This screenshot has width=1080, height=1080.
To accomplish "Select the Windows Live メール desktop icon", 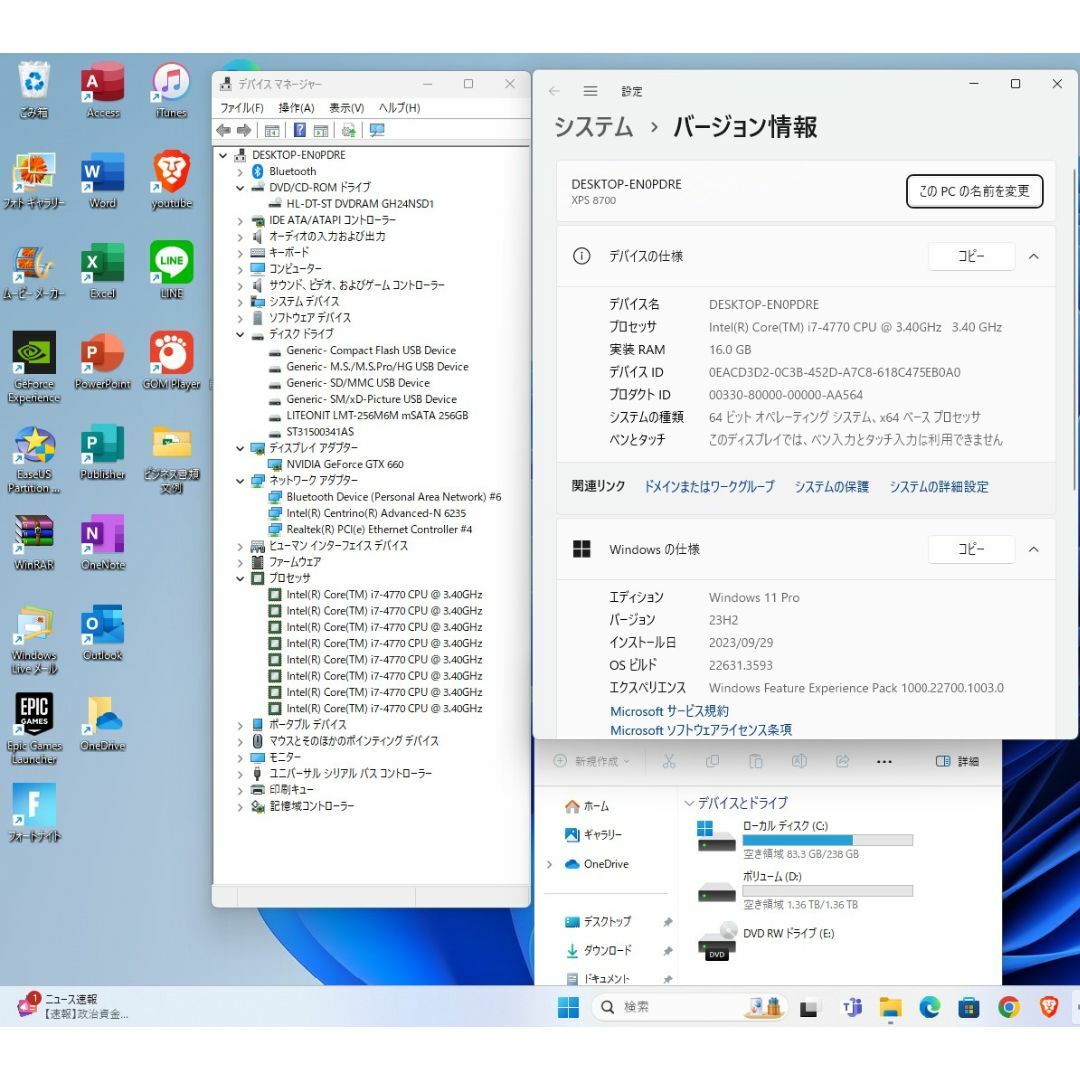I will pos(34,640).
